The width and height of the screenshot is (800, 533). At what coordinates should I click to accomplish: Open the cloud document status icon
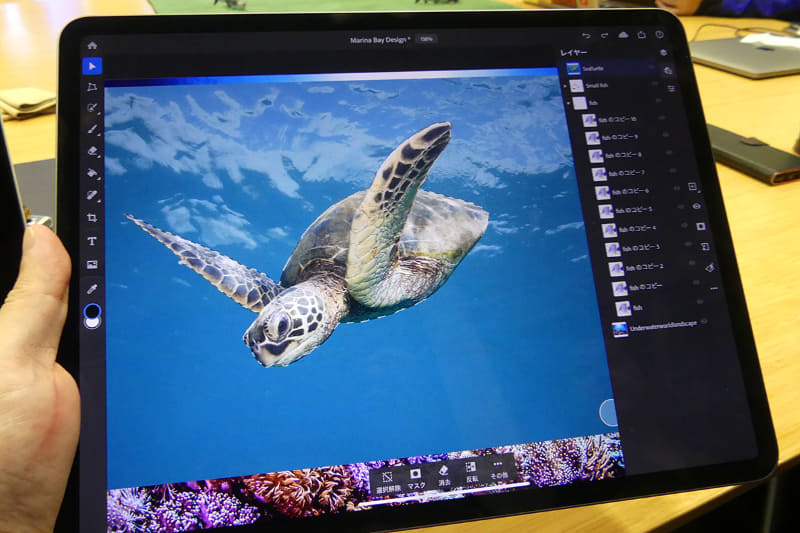click(x=623, y=35)
